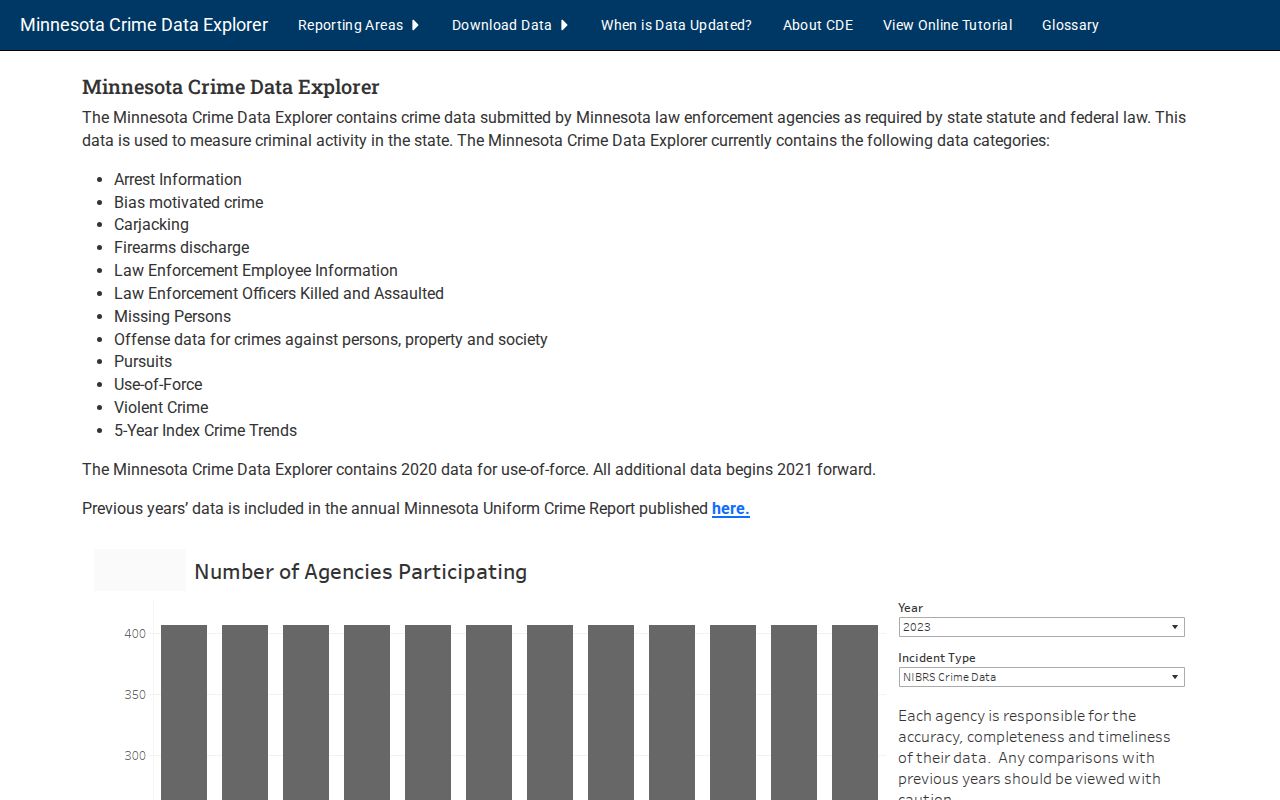Select 'Law Enforcement Employee Information' list item

[256, 270]
